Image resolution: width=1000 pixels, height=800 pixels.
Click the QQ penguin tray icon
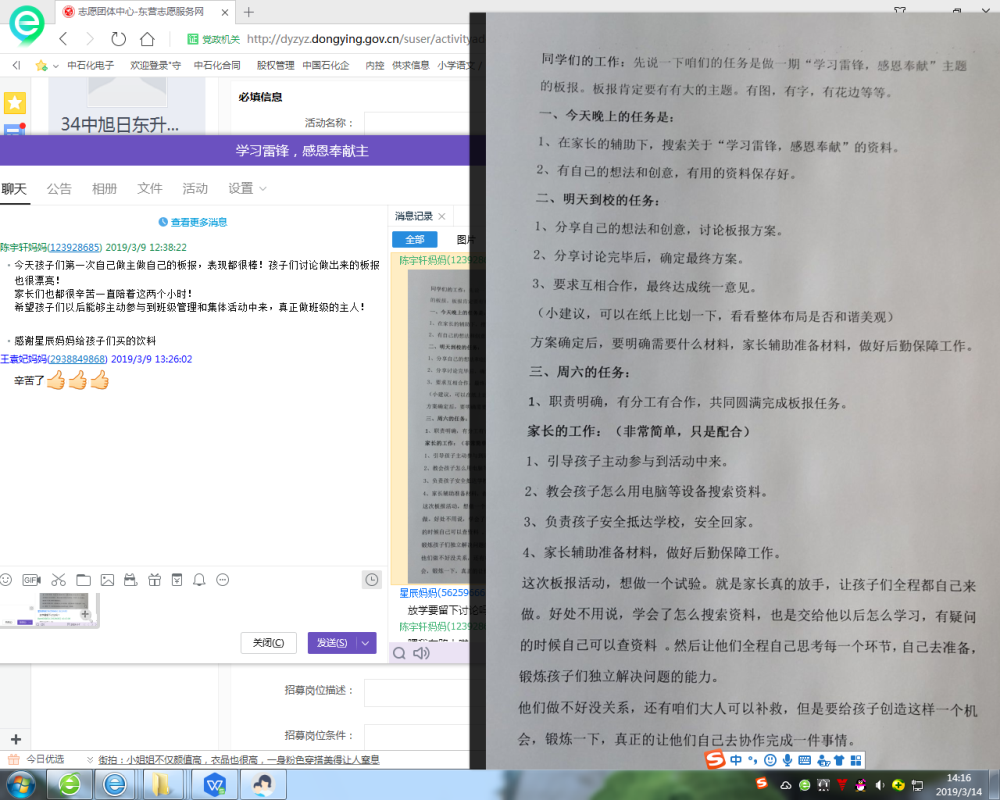pyautogui.click(x=860, y=785)
